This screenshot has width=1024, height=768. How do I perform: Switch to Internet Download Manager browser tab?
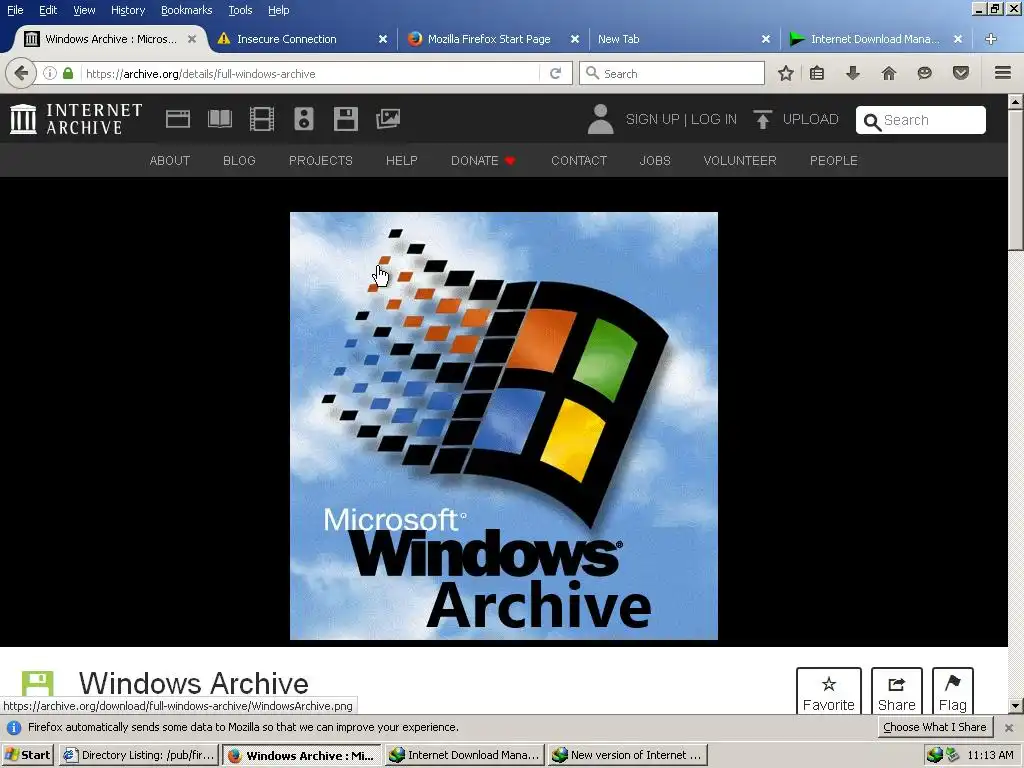pyautogui.click(x=875, y=39)
